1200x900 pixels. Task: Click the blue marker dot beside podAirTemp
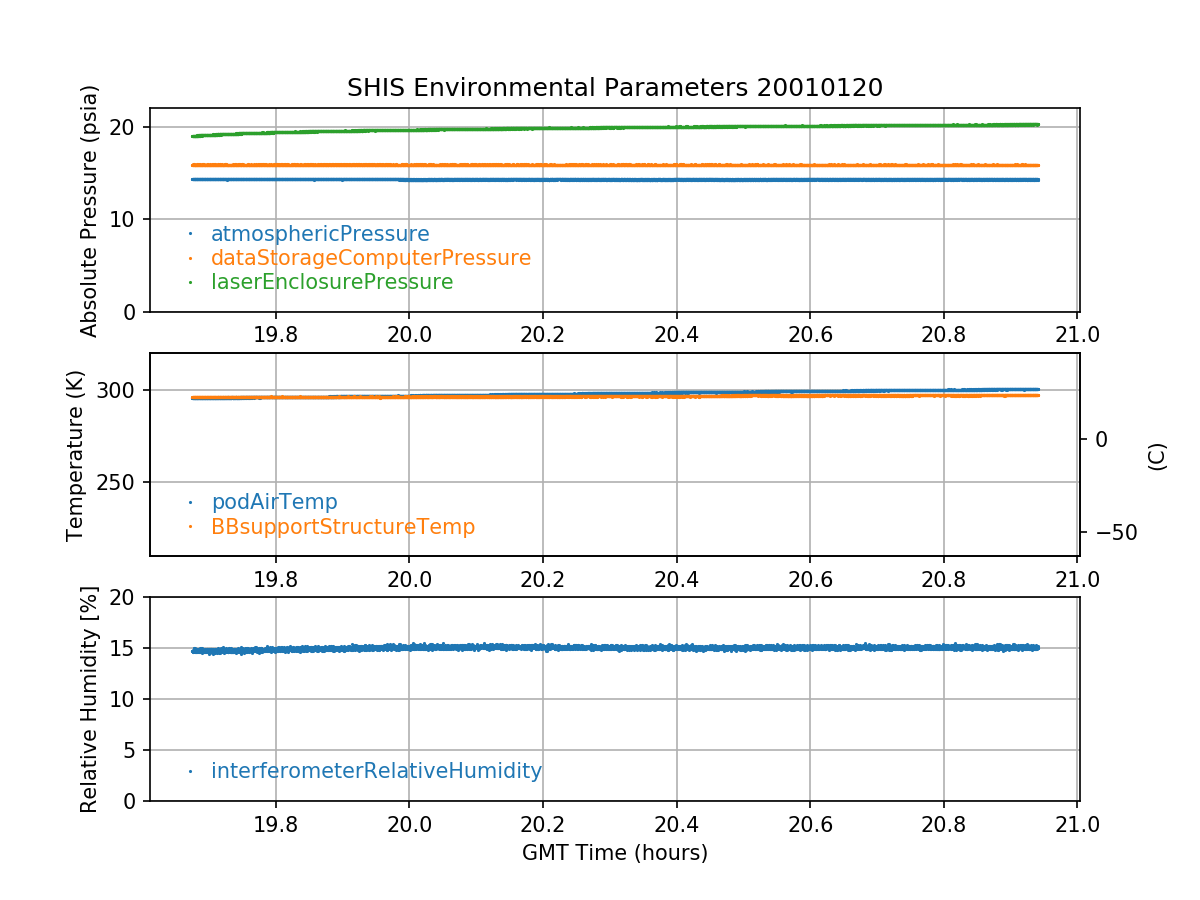[x=190, y=502]
